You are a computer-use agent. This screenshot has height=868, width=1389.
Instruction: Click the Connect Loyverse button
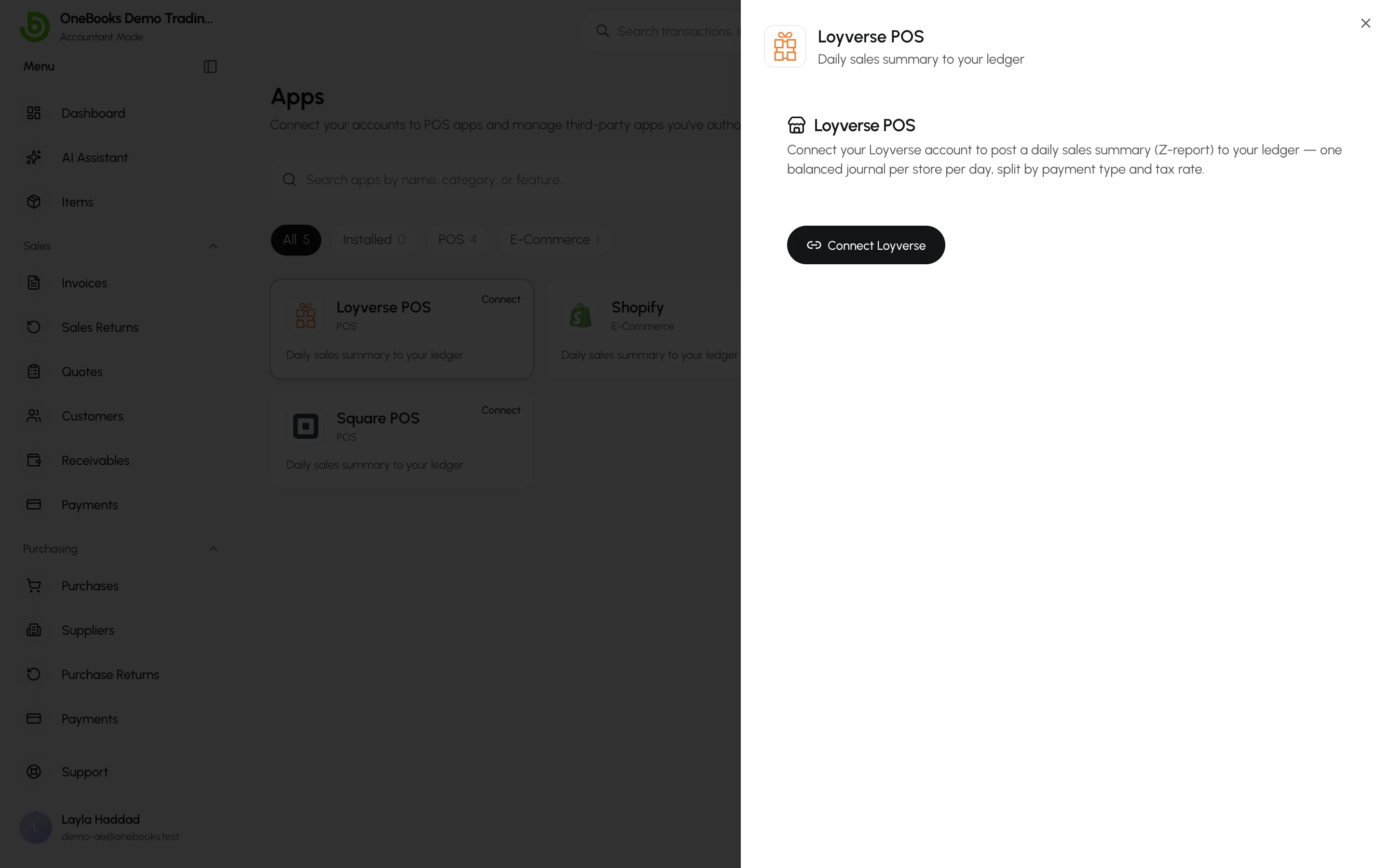866,245
